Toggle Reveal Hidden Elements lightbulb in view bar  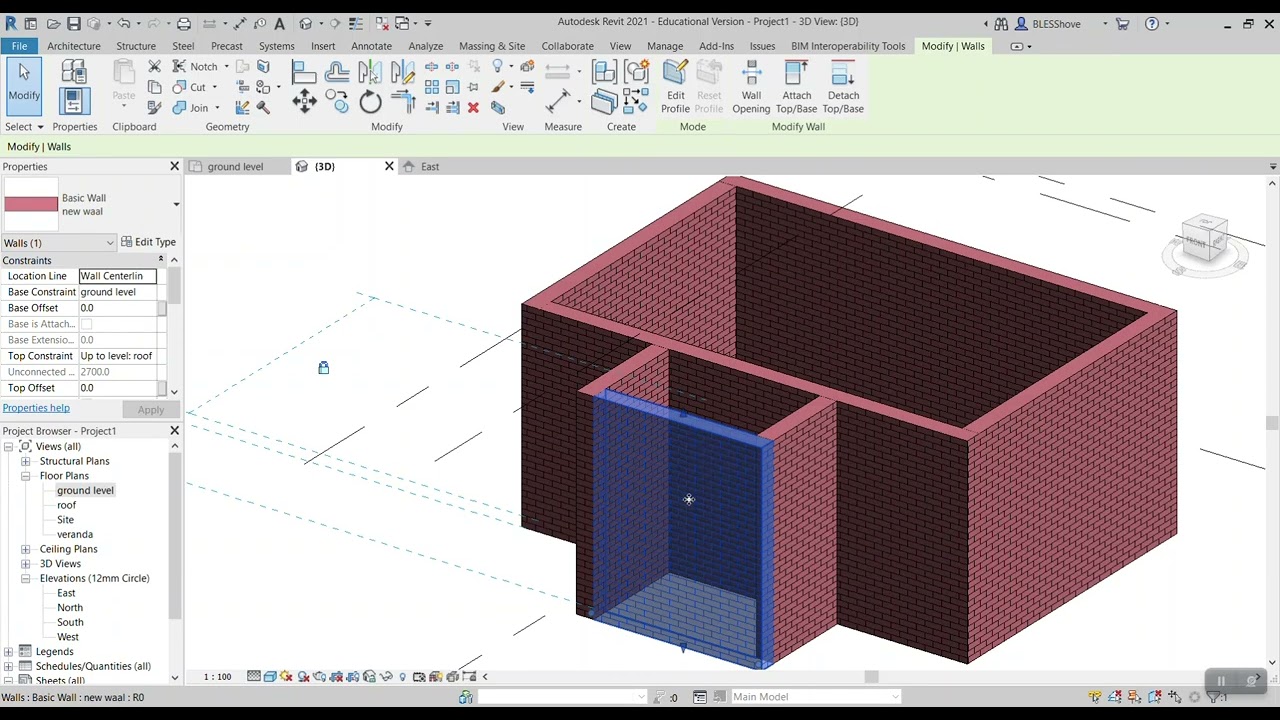point(403,677)
